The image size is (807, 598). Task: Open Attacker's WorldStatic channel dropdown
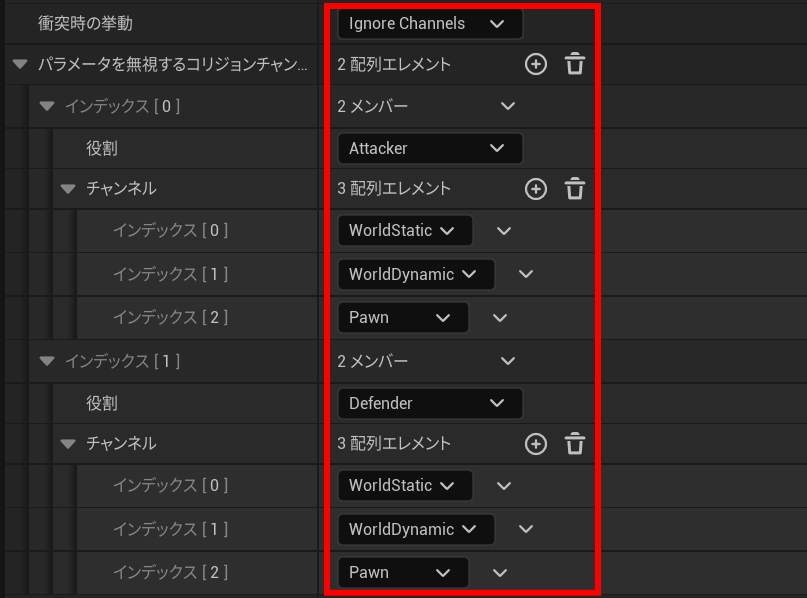pos(403,231)
